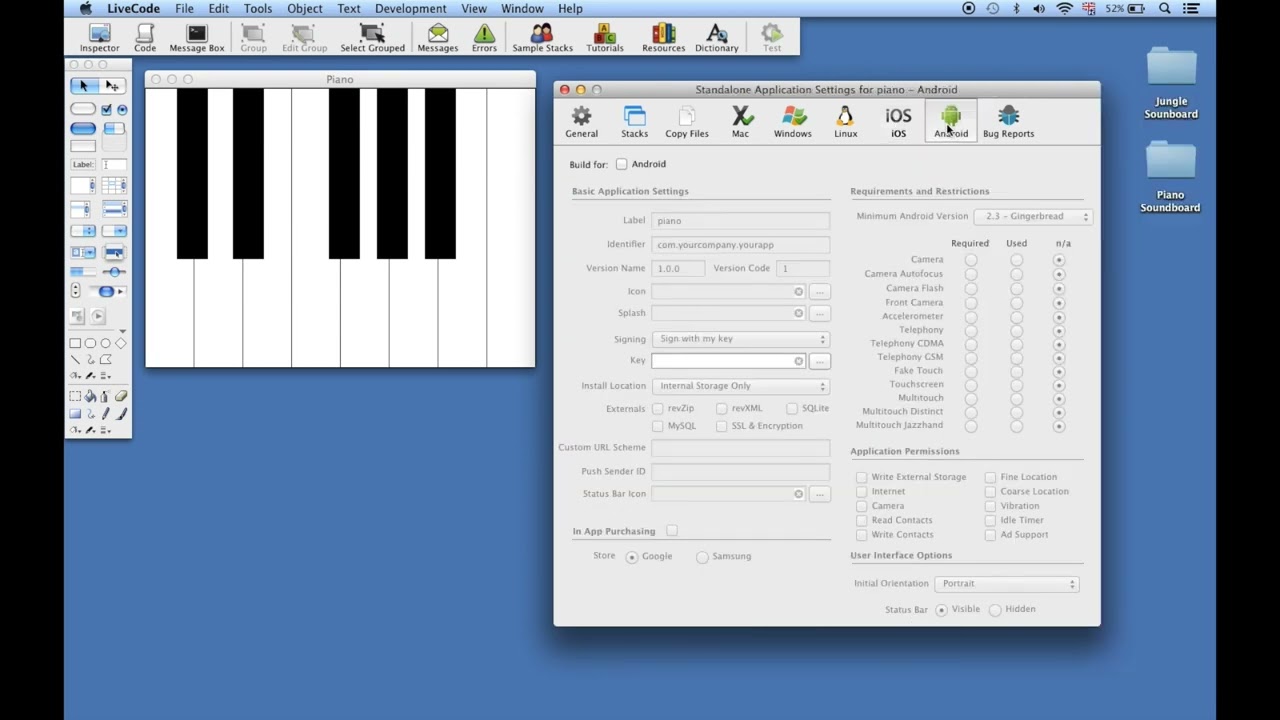Choose the eraser paint tool

tap(121, 397)
